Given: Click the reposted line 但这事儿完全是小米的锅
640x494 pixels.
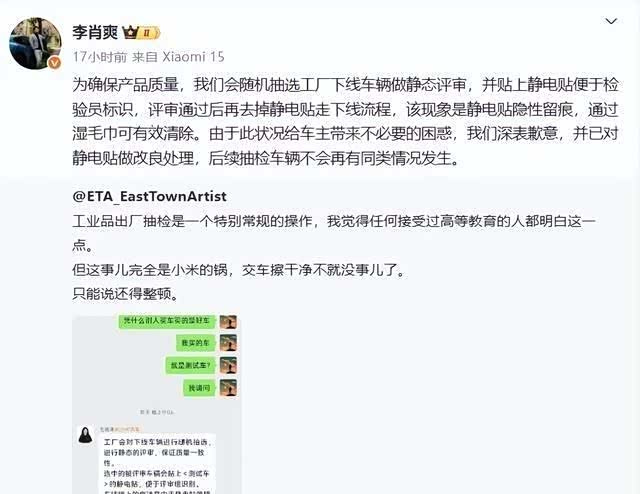Looking at the screenshot, I should click(238, 270).
